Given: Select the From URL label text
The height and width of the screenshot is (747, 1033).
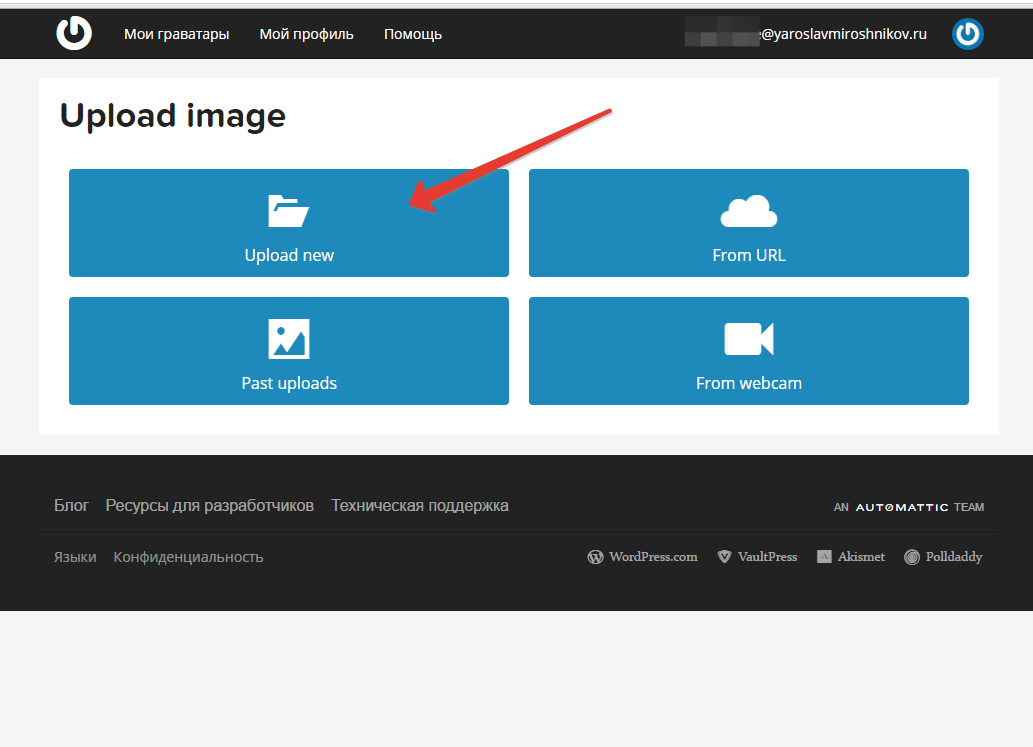Looking at the screenshot, I should coord(748,255).
